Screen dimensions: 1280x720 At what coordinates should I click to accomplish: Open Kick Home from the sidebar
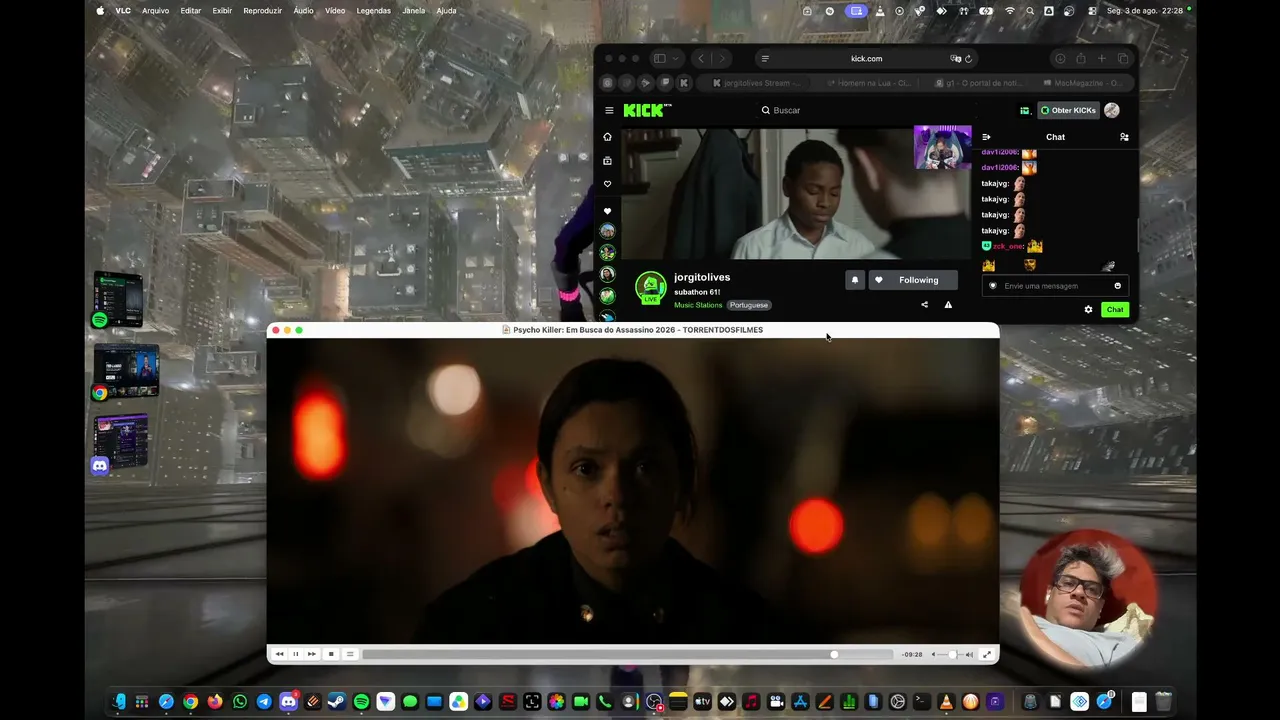[x=607, y=137]
